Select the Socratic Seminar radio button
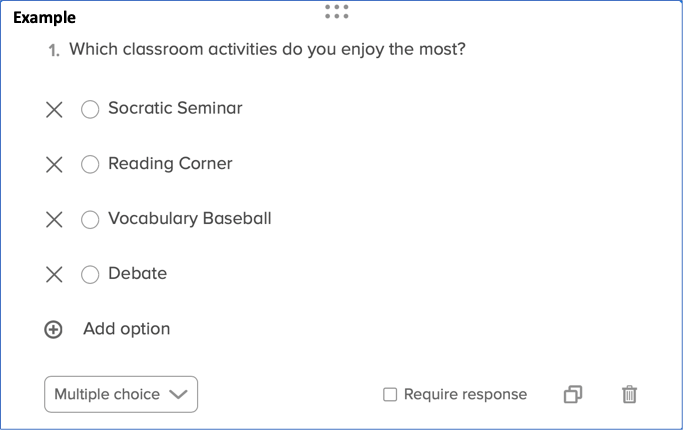The height and width of the screenshot is (430, 683). (x=90, y=110)
